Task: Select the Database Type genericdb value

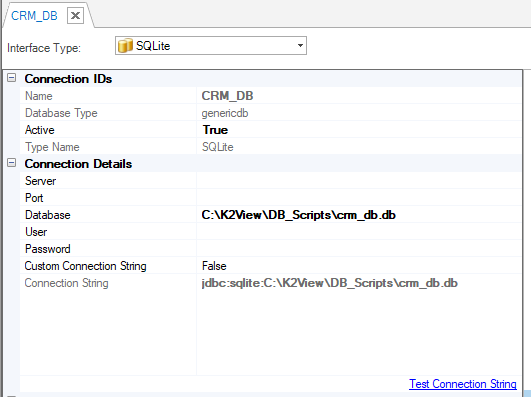Action: [225, 113]
